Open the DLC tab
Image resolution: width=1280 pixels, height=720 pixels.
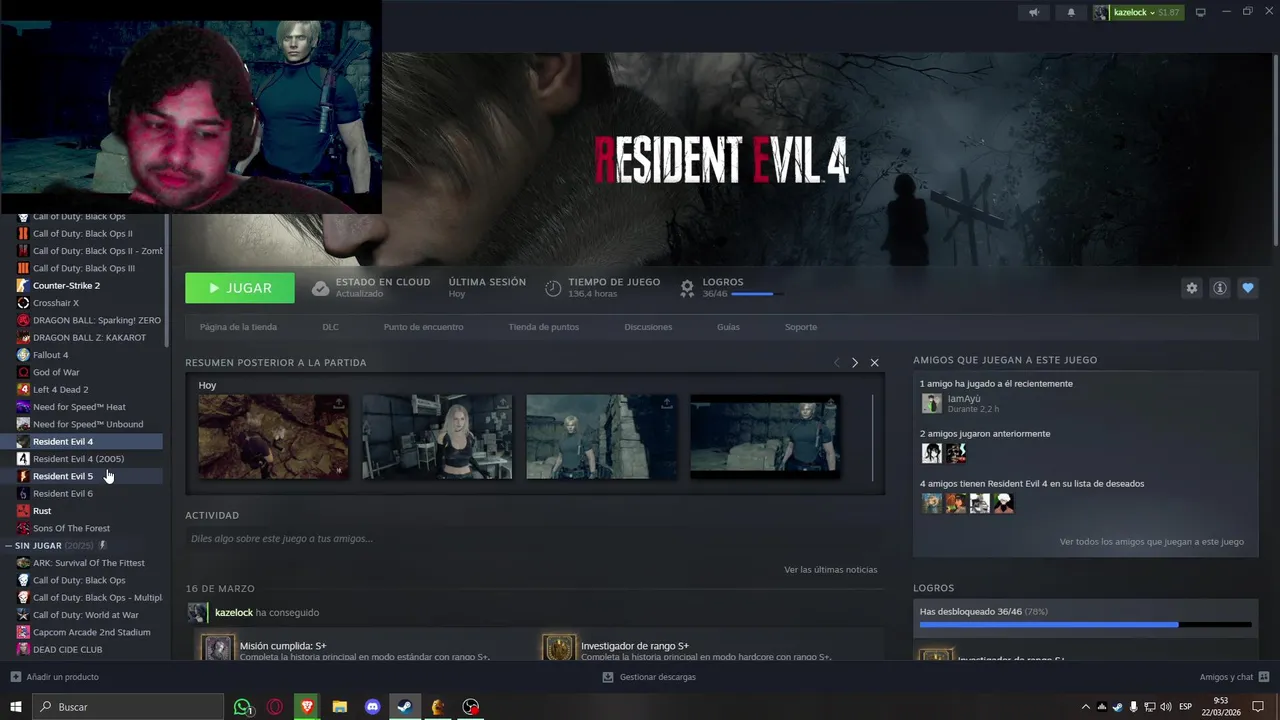[330, 327]
